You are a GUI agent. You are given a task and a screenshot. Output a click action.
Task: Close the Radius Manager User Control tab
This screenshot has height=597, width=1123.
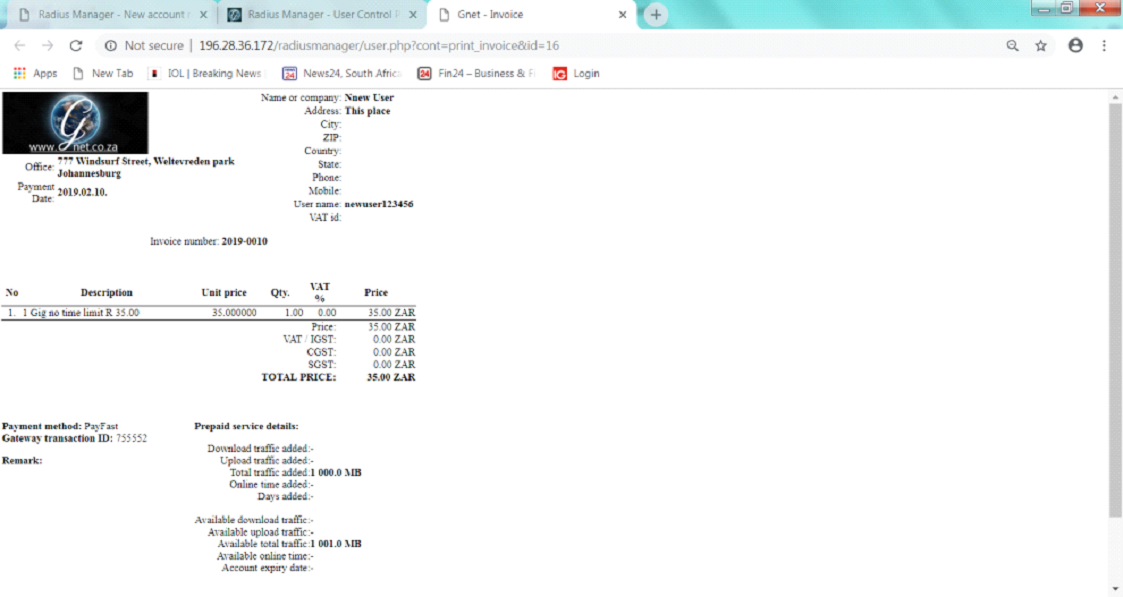413,14
